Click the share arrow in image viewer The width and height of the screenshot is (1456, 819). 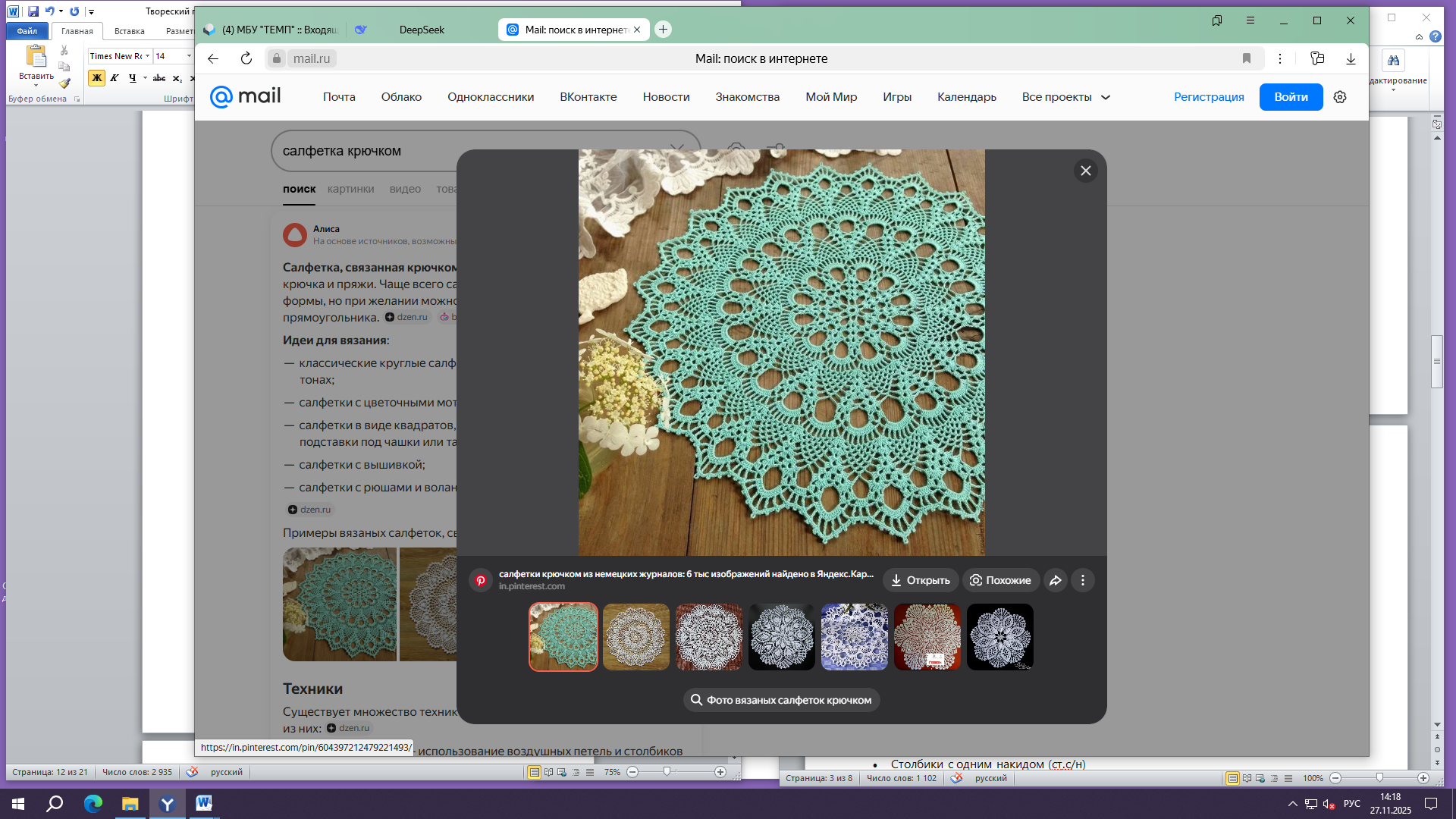pyautogui.click(x=1055, y=580)
